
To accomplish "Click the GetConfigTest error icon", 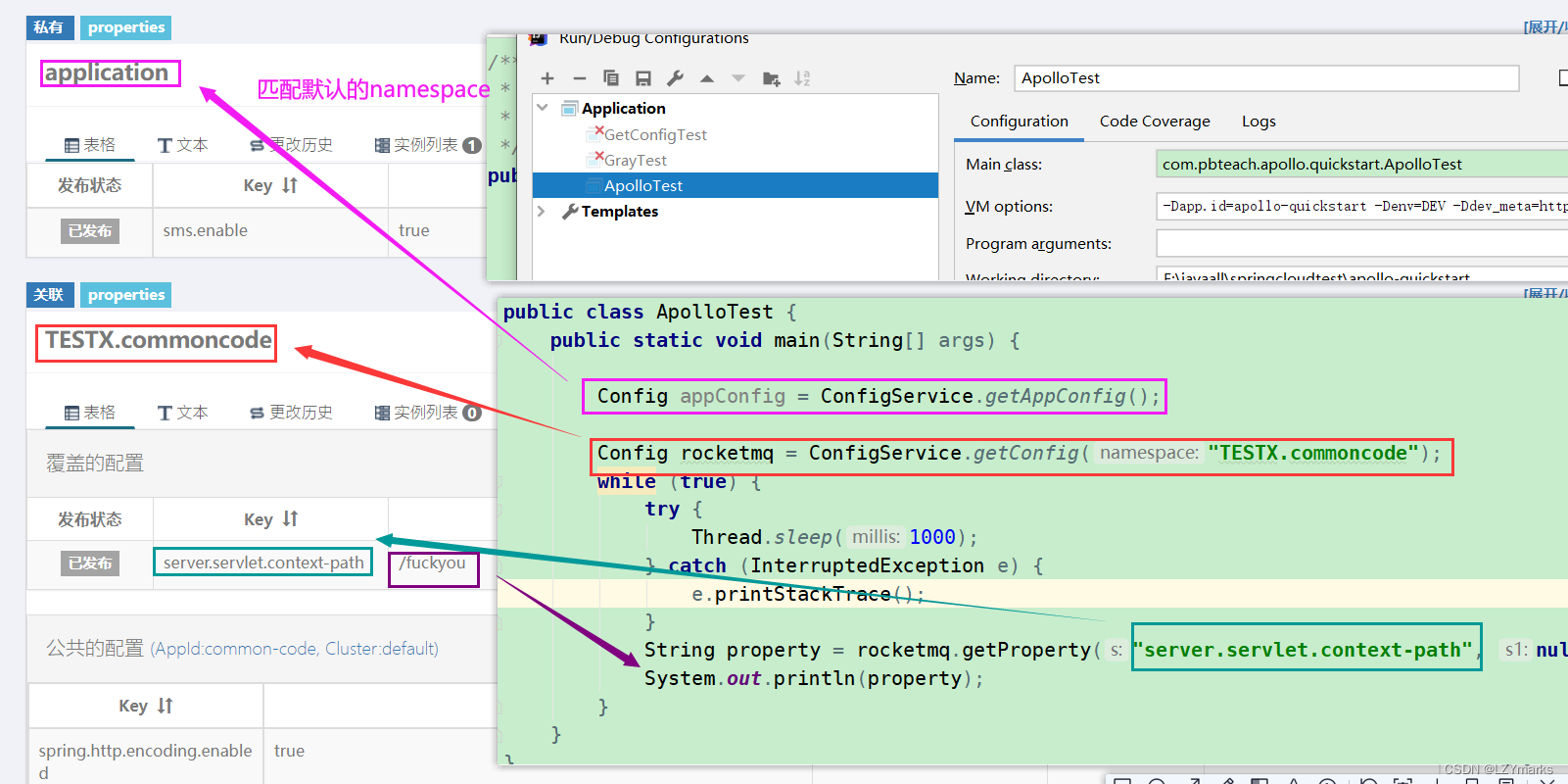I will click(594, 133).
